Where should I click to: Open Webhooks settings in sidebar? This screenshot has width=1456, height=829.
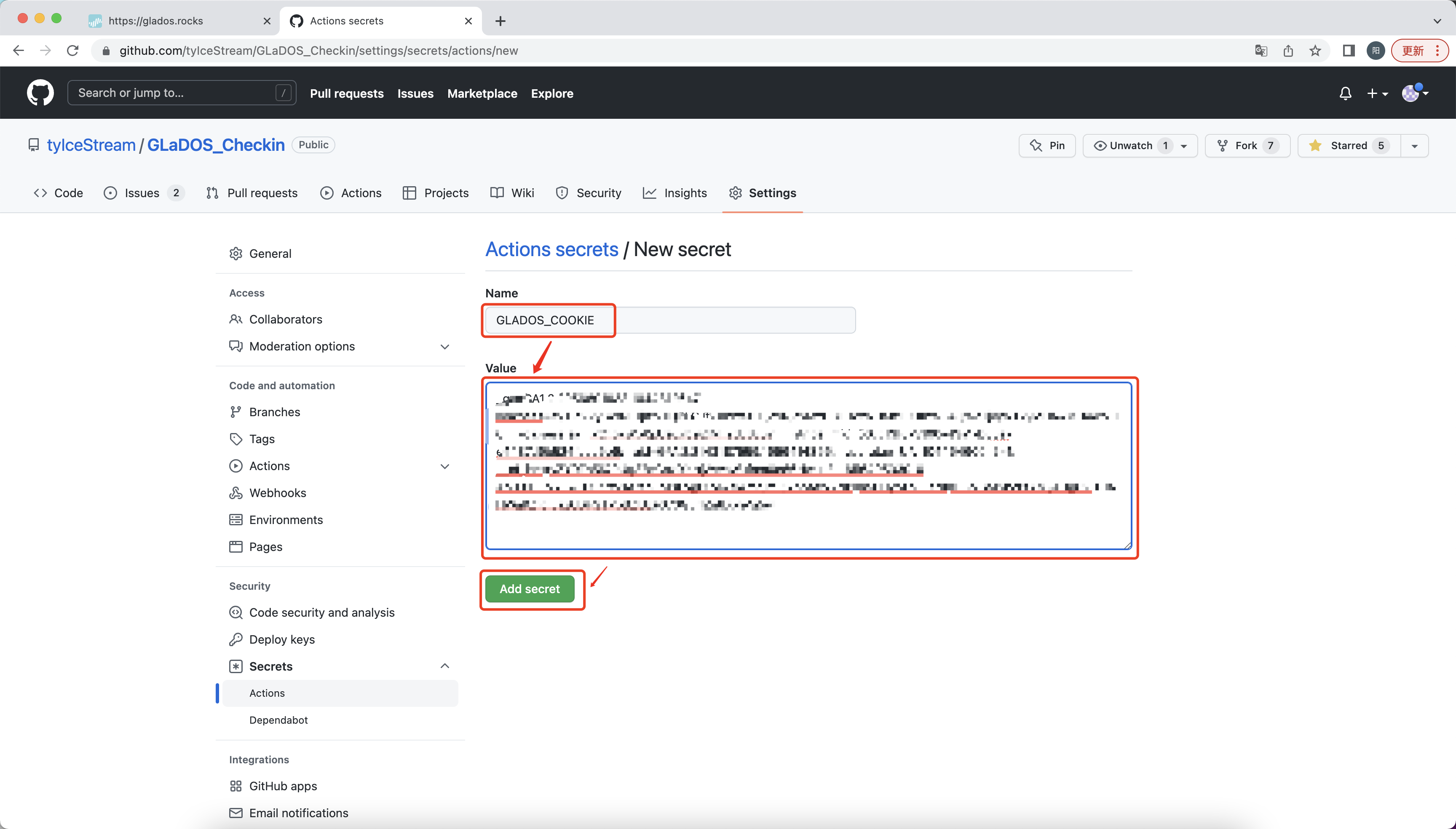[277, 492]
